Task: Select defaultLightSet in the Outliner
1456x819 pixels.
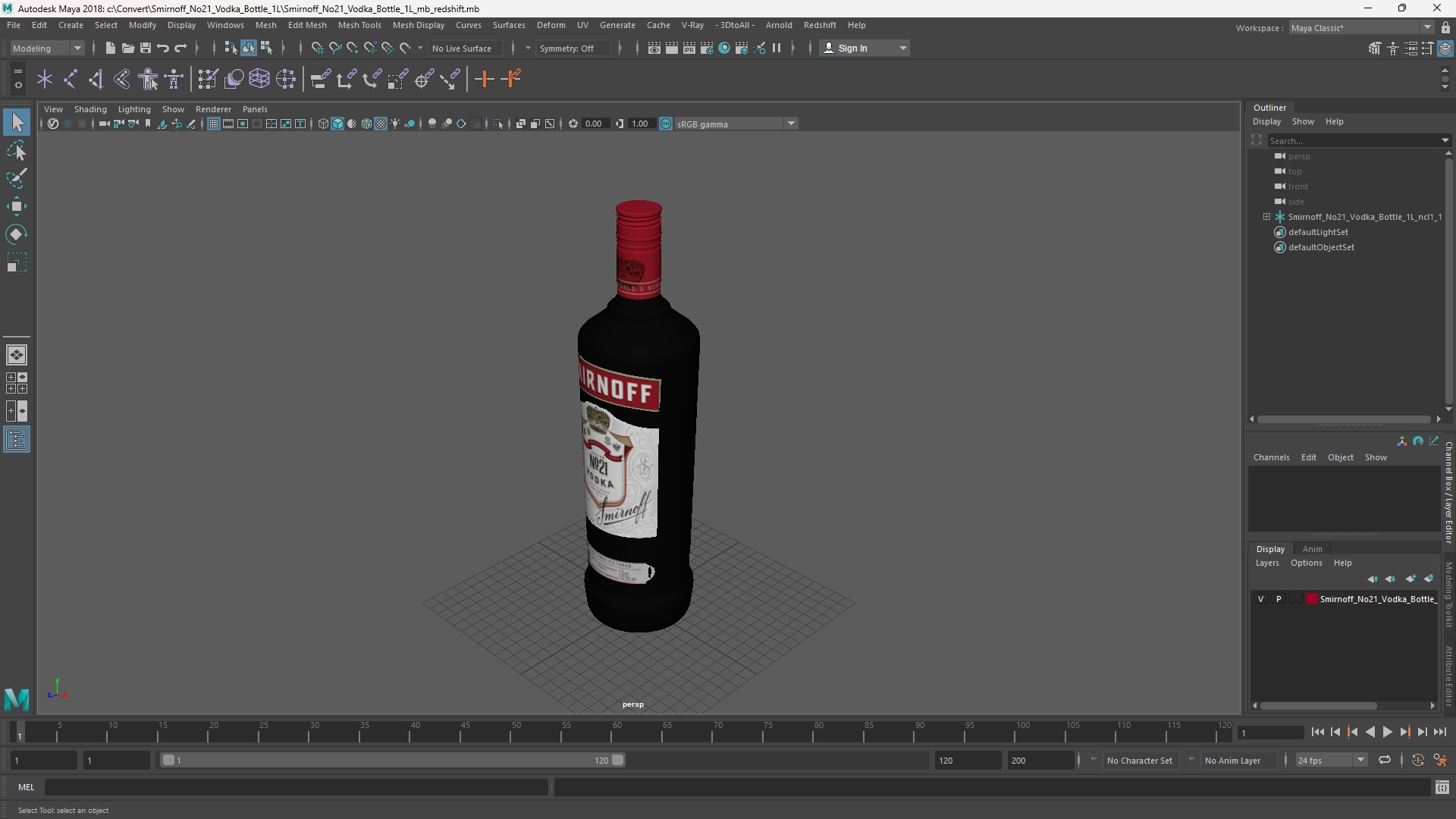Action: click(x=1318, y=232)
